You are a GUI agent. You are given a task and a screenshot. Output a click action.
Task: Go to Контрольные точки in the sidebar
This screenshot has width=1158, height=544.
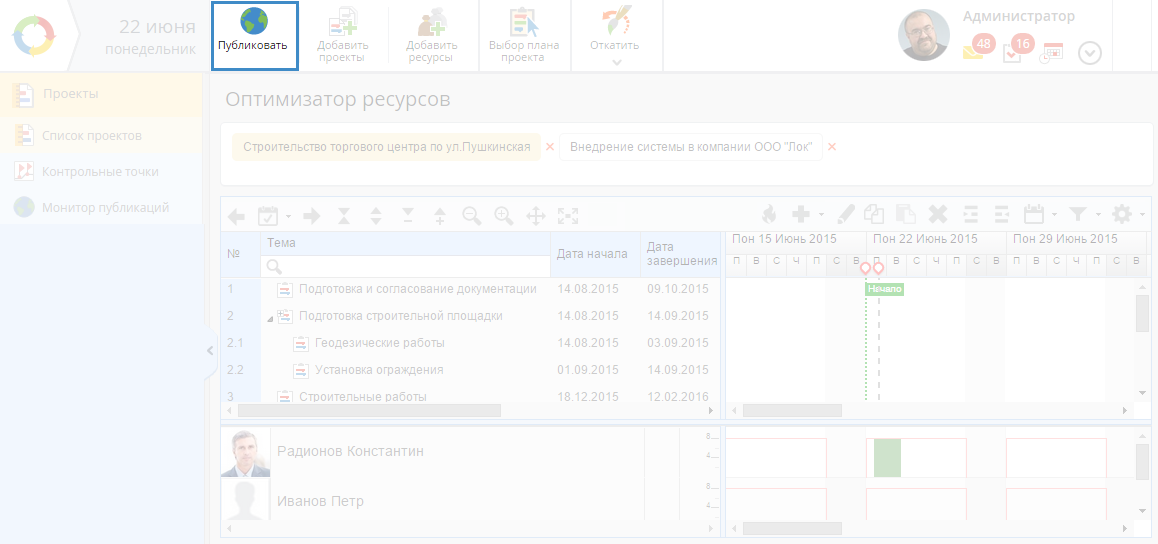tap(100, 171)
